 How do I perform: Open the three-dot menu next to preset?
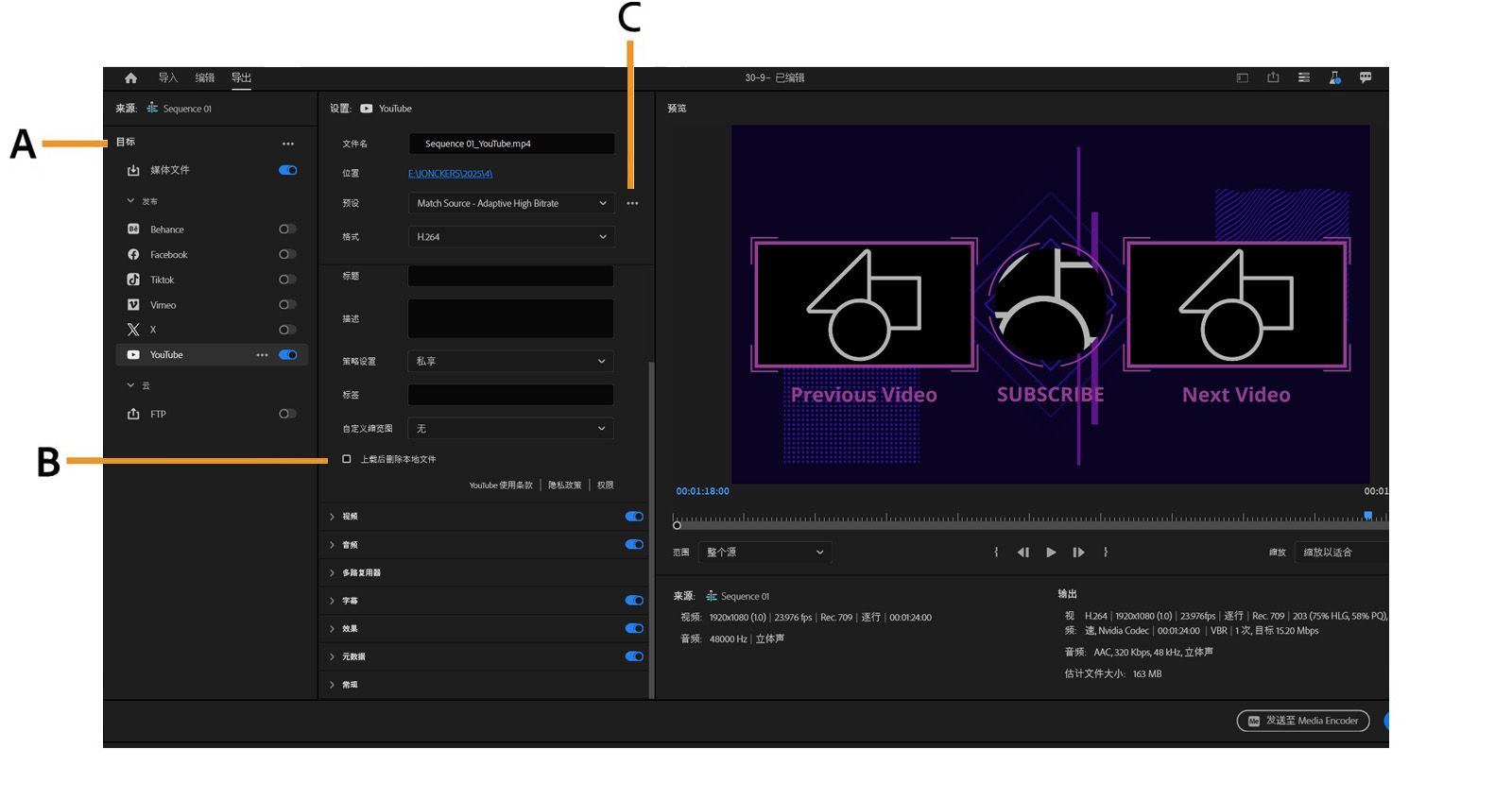pyautogui.click(x=632, y=204)
